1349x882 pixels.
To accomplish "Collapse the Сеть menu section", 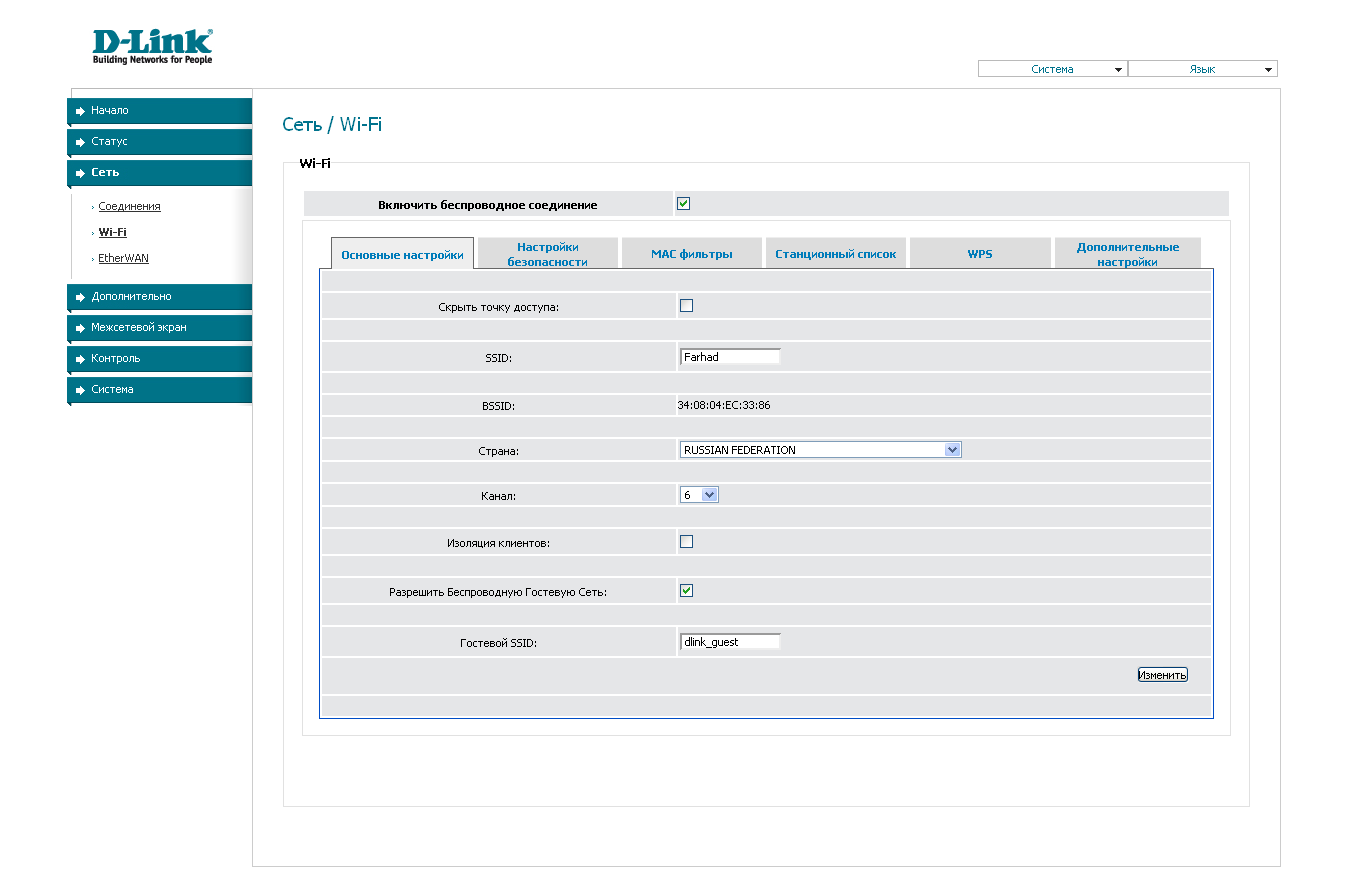I will (x=160, y=173).
